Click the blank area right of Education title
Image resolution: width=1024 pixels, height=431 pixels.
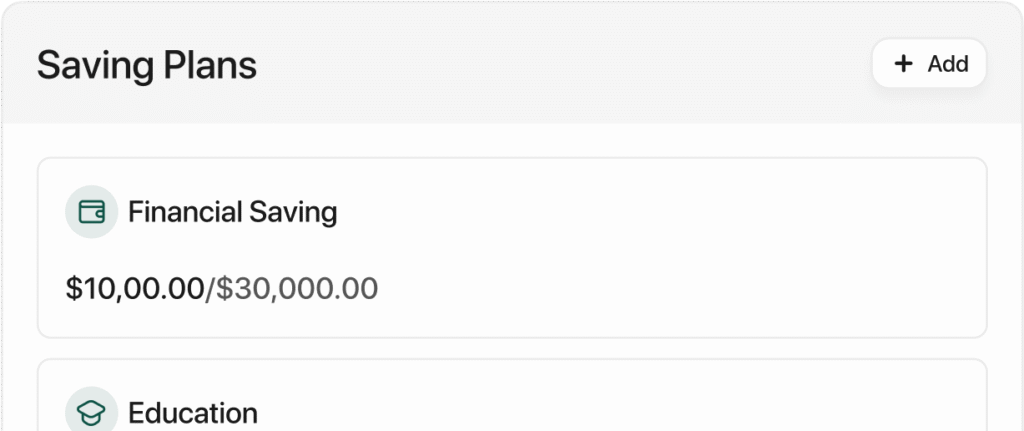tap(620, 413)
